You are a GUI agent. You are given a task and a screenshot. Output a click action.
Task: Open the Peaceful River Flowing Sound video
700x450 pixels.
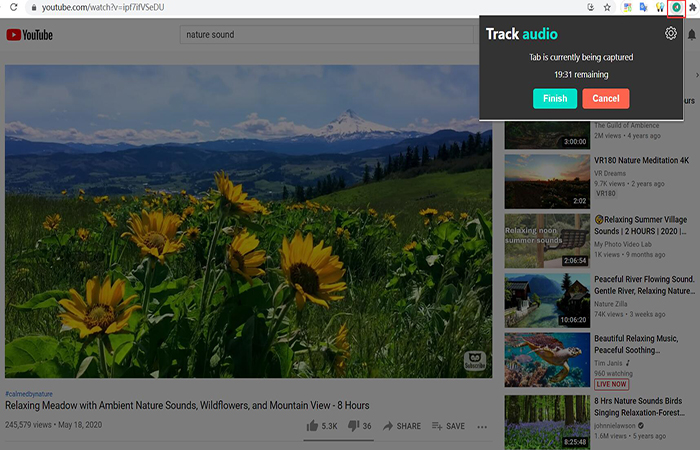(546, 300)
